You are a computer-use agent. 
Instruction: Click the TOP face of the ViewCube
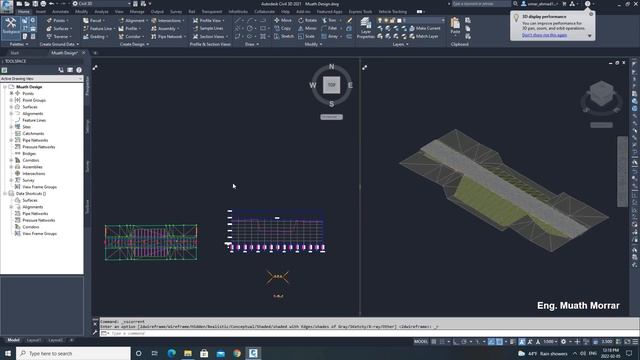[x=331, y=85]
